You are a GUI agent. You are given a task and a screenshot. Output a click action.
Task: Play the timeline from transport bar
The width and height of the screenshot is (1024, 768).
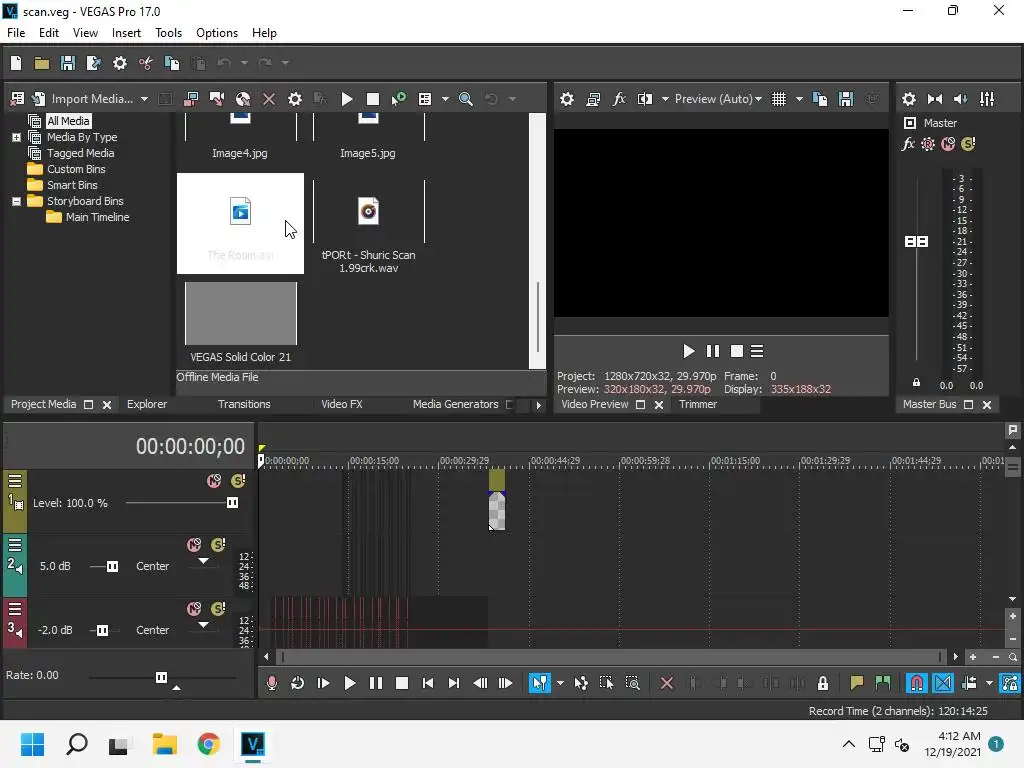pyautogui.click(x=349, y=683)
